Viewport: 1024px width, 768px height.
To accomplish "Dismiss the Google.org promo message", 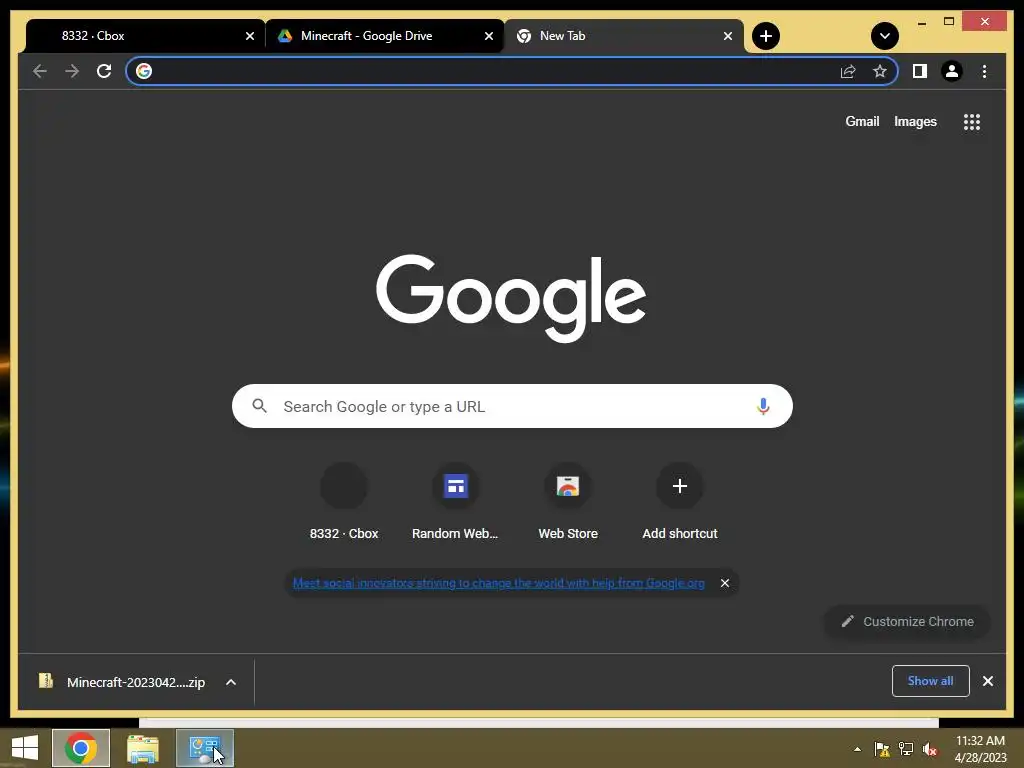I will coord(725,583).
